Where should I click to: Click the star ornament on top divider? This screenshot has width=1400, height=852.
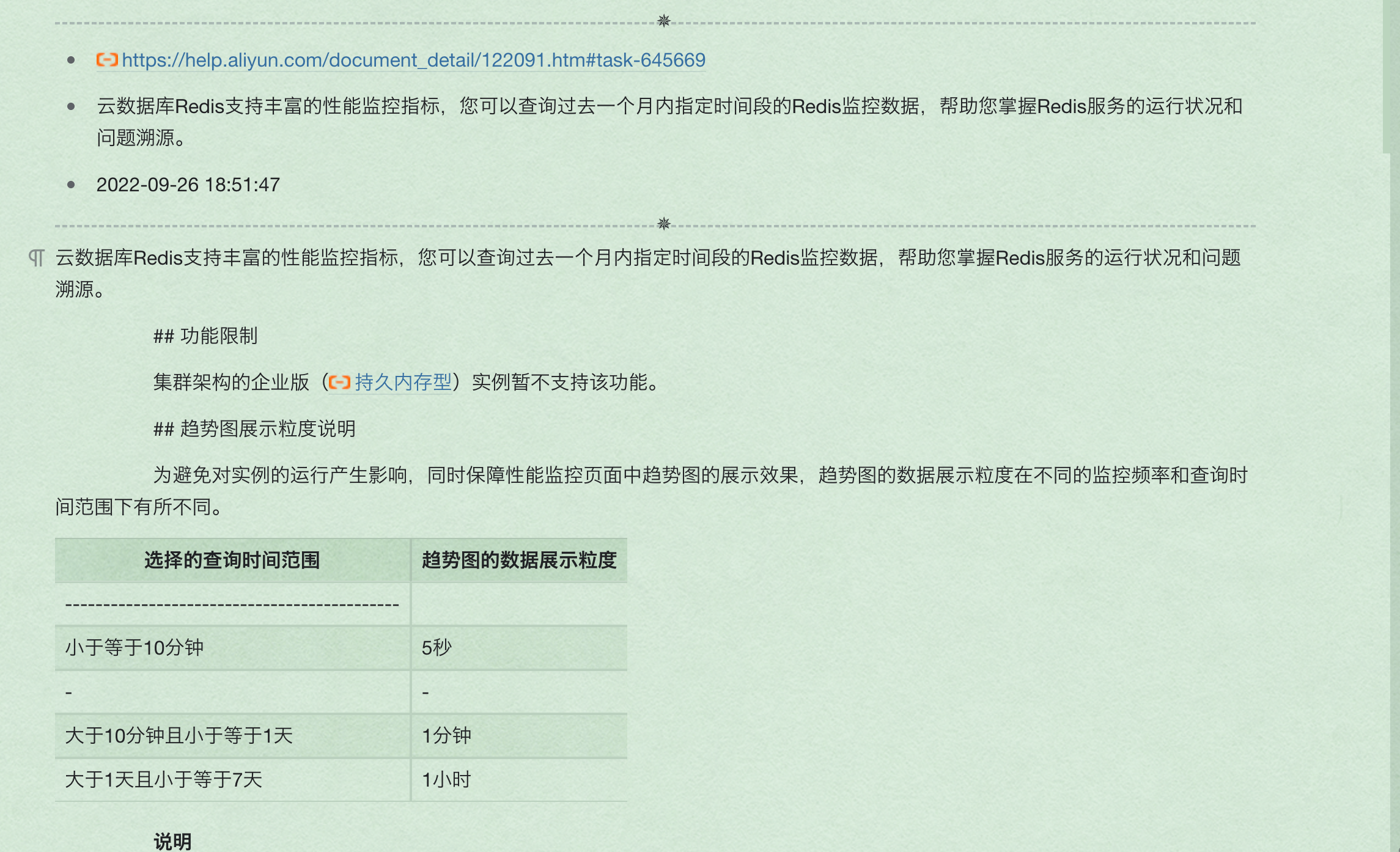[x=663, y=21]
